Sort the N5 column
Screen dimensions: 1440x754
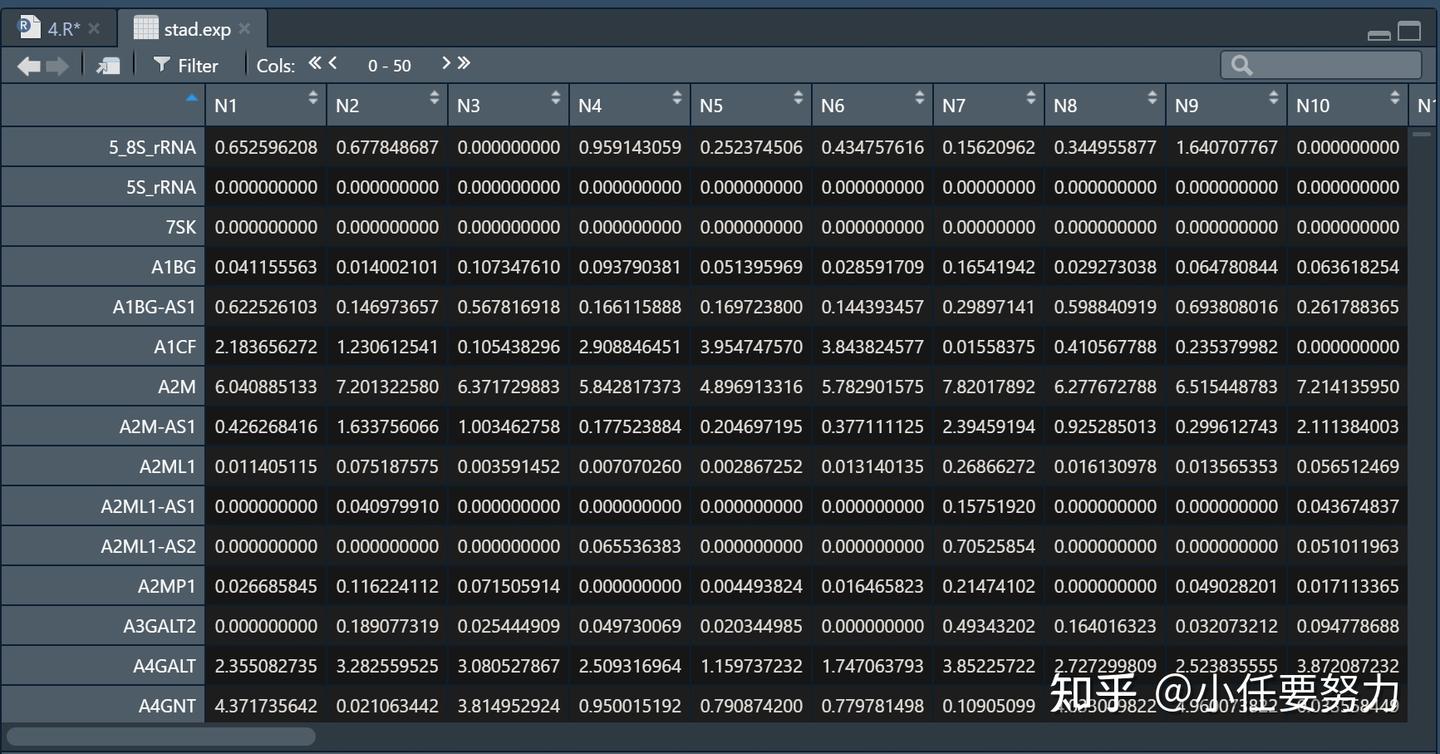(x=796, y=99)
